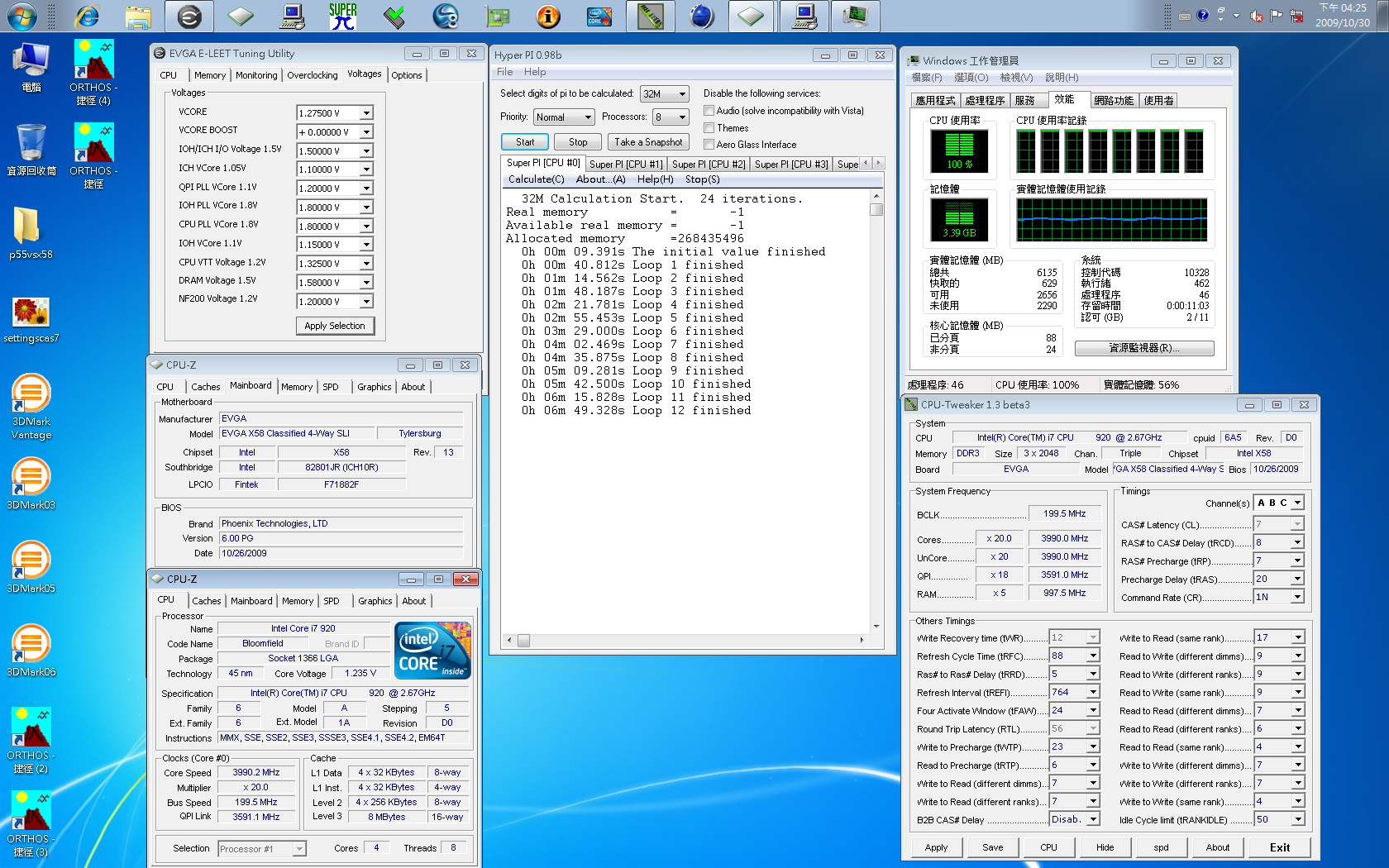Screen dimensions: 1389x868
Task: Open B2B CAS# Delay dropdown
Action: (x=1092, y=819)
